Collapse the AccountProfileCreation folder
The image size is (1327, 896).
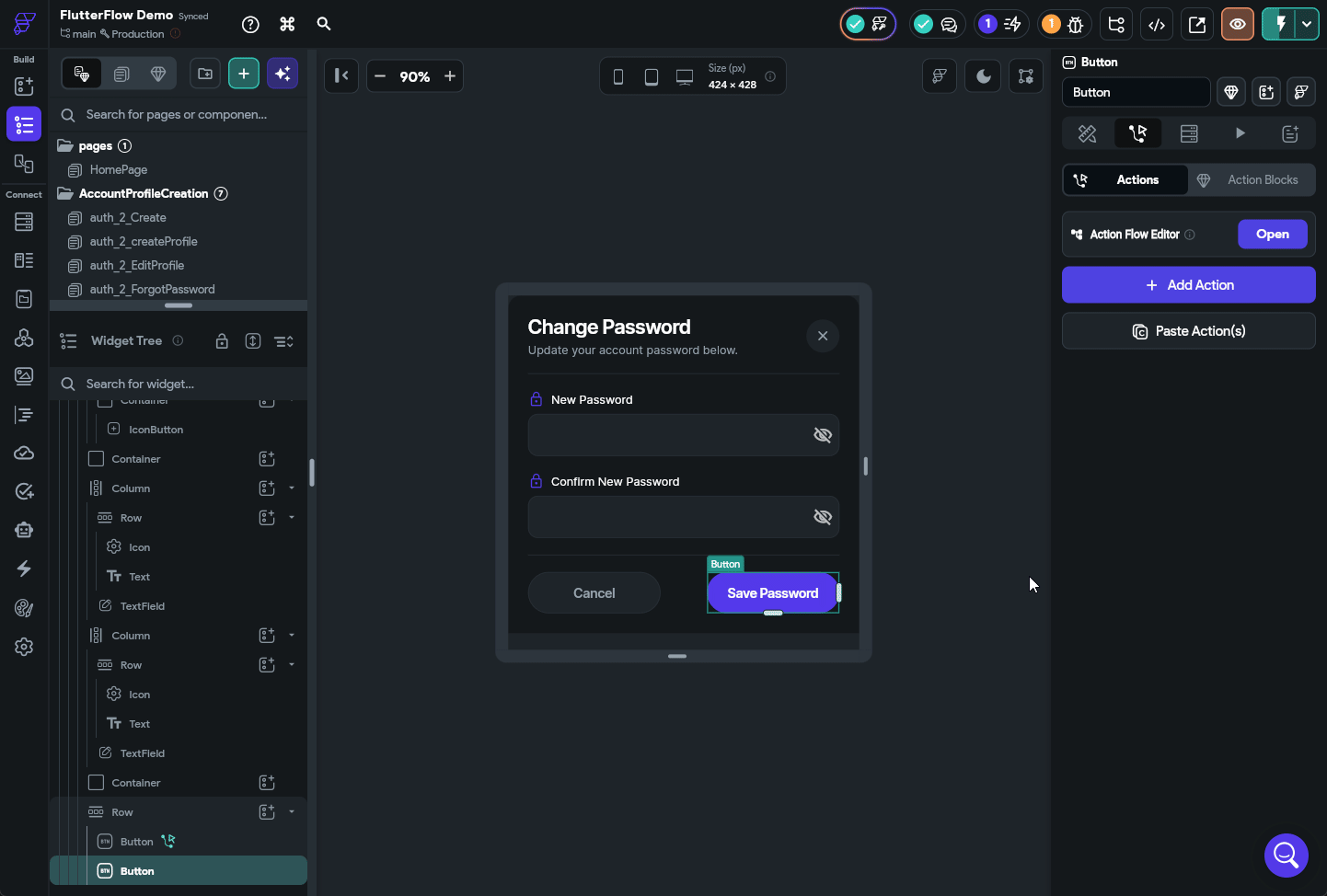(x=65, y=193)
